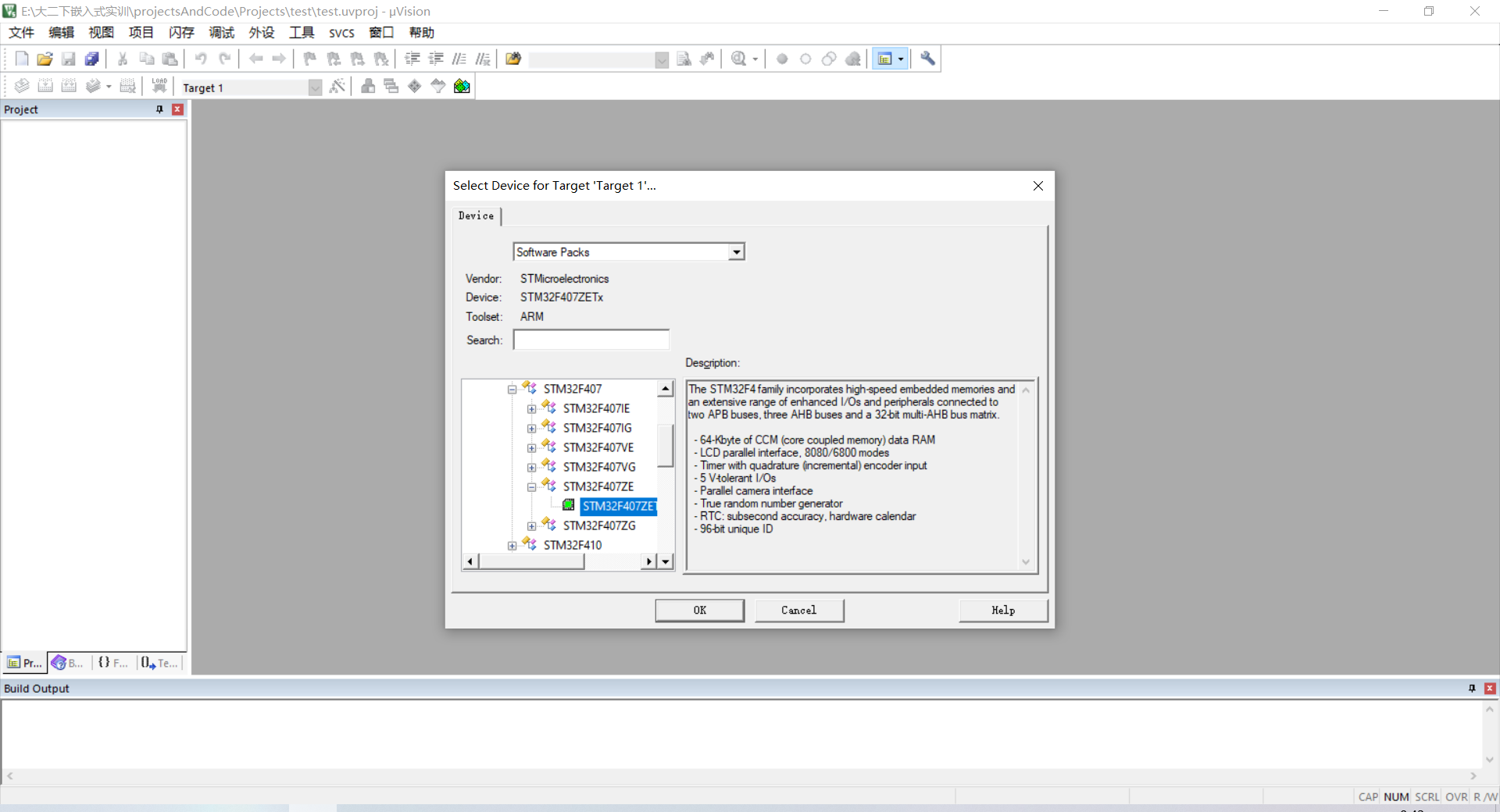The width and height of the screenshot is (1500, 812).
Task: Click the LOAD download icon
Action: (x=159, y=86)
